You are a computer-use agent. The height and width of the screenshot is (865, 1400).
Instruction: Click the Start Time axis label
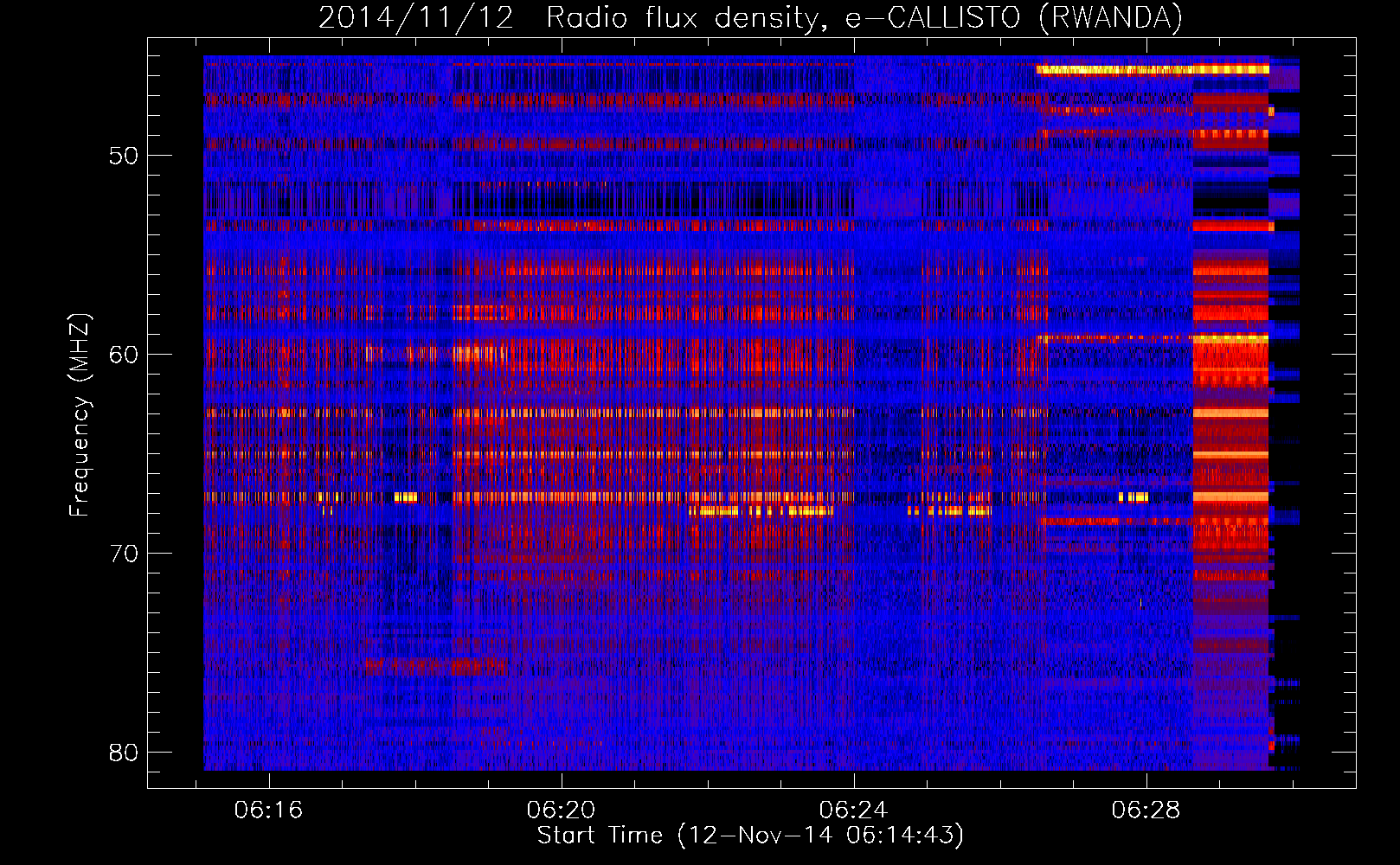click(750, 836)
